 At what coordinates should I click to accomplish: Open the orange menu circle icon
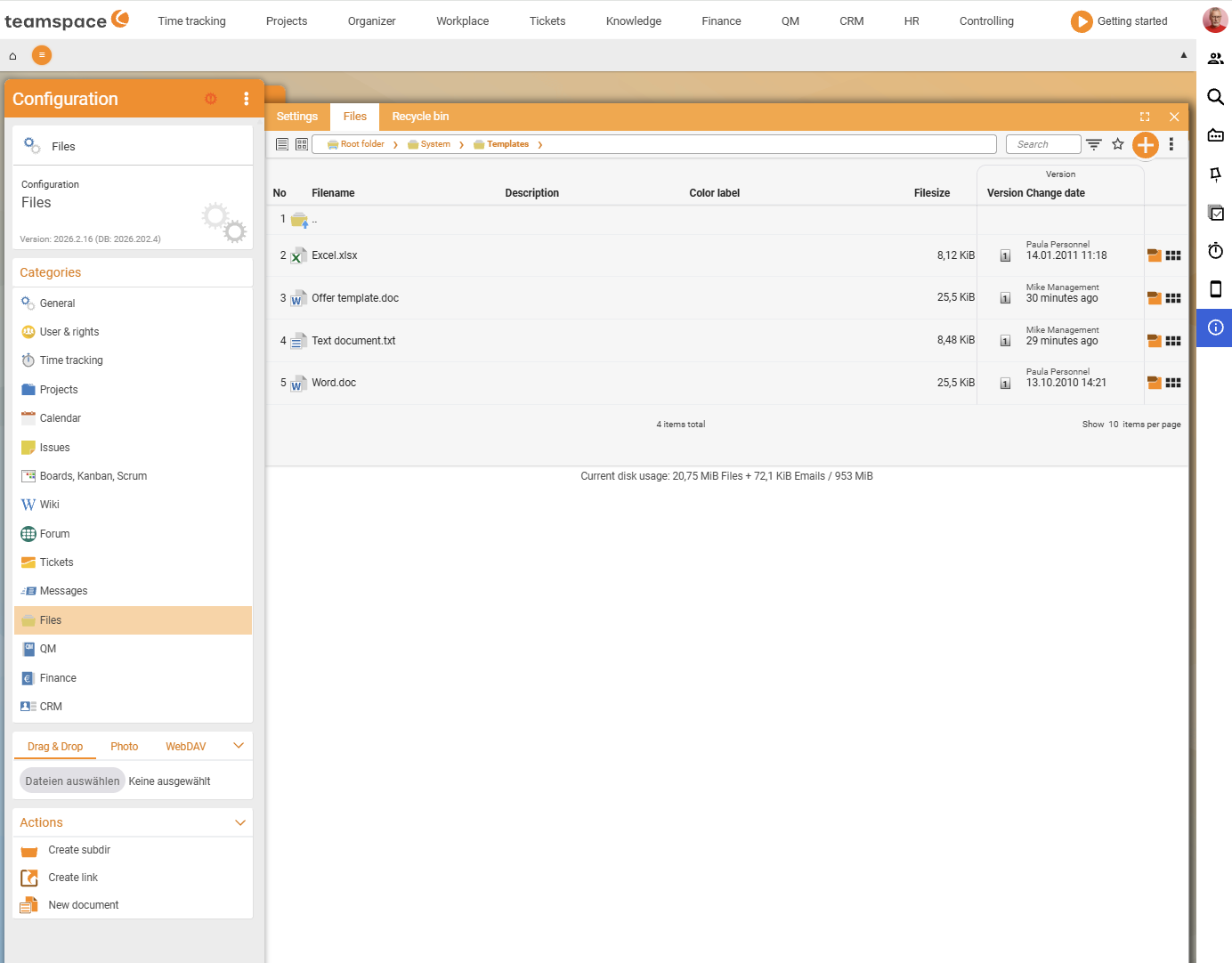42,55
